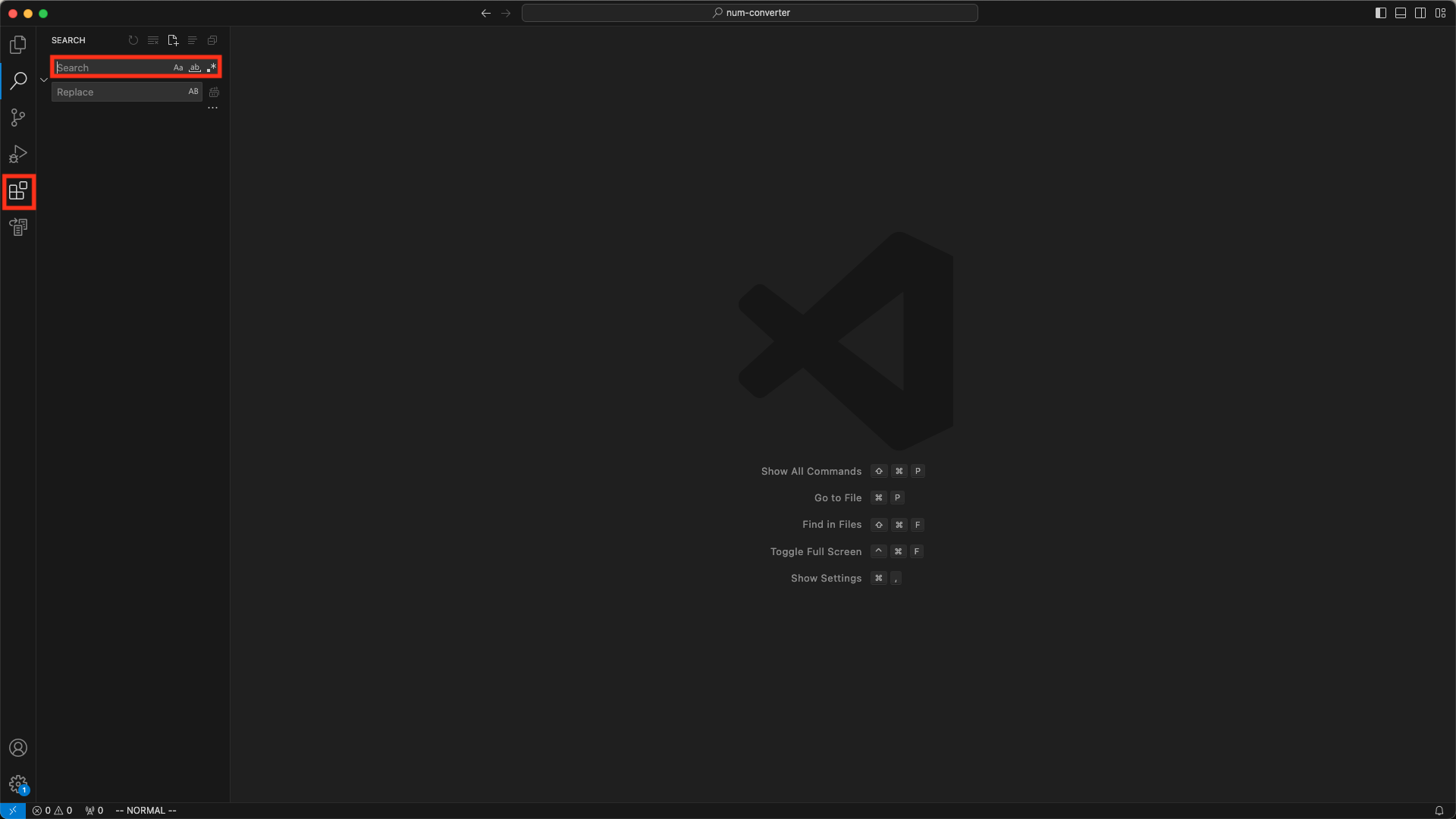Toggle primary side bar layout icon
This screenshot has height=819, width=1456.
(x=1381, y=13)
